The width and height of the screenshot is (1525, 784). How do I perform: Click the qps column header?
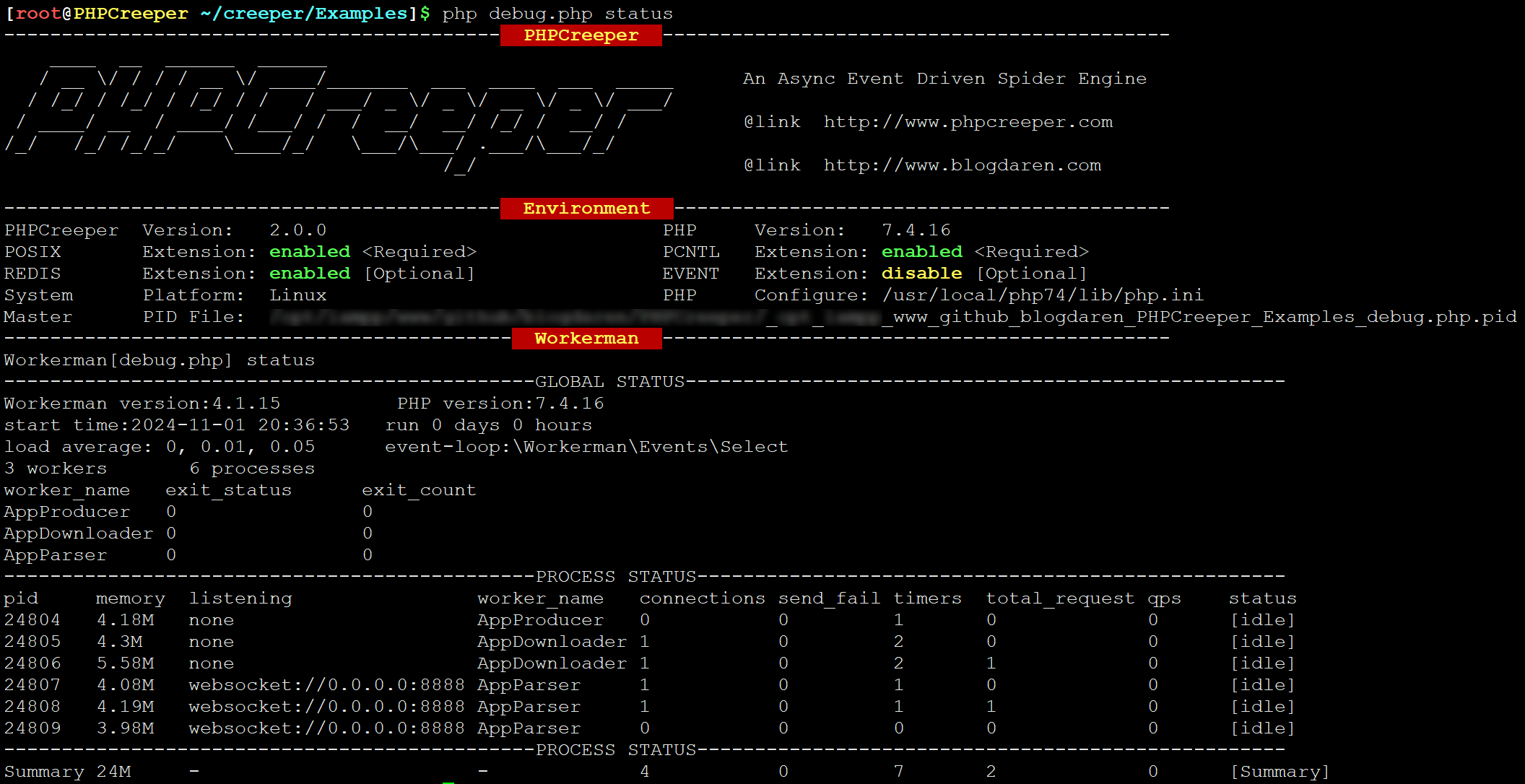[1165, 598]
